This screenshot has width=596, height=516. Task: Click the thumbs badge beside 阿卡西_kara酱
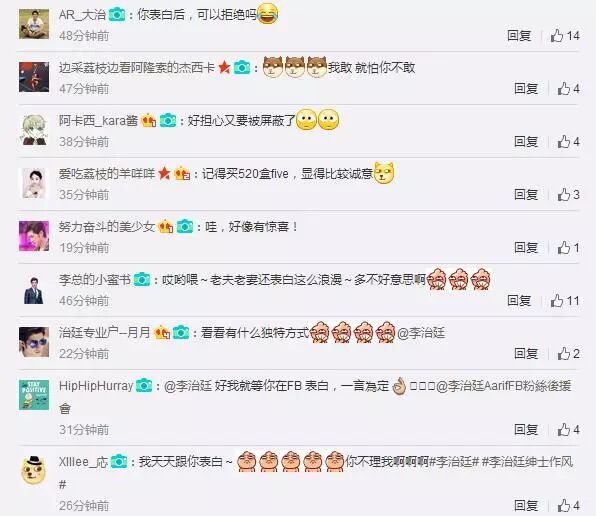click(x=149, y=121)
